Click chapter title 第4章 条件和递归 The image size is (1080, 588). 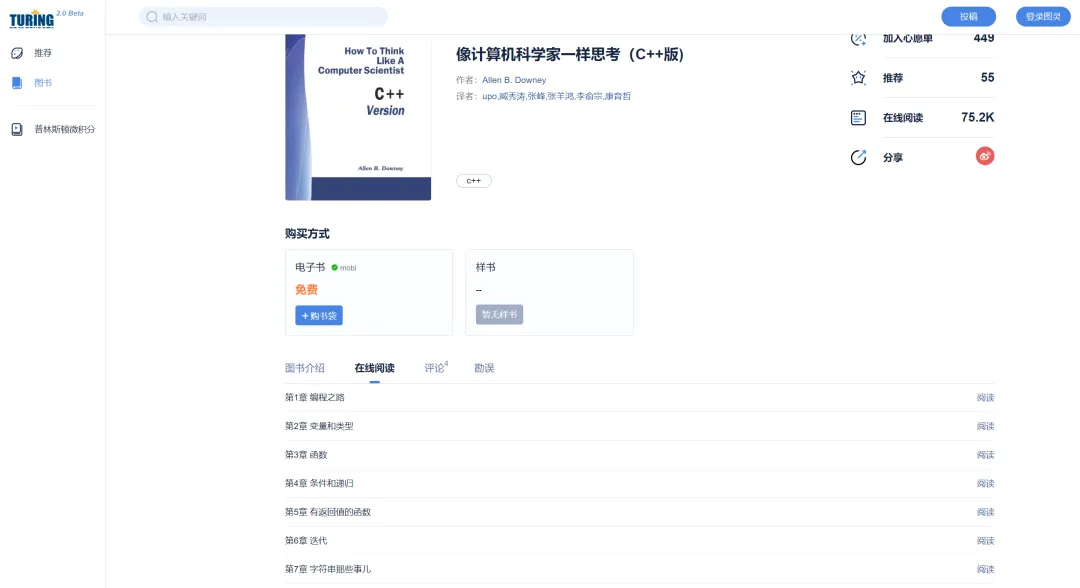point(319,483)
